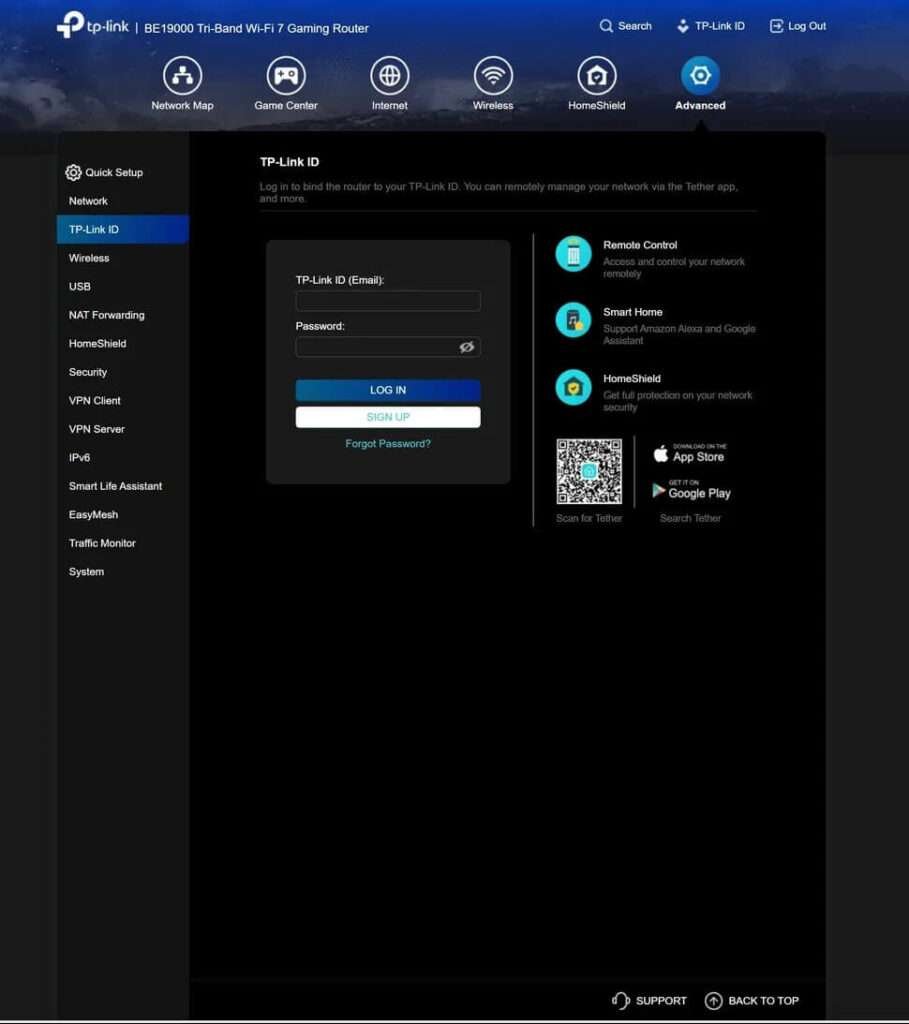
Task: Click the Back To Top arrow icon
Action: (713, 1000)
